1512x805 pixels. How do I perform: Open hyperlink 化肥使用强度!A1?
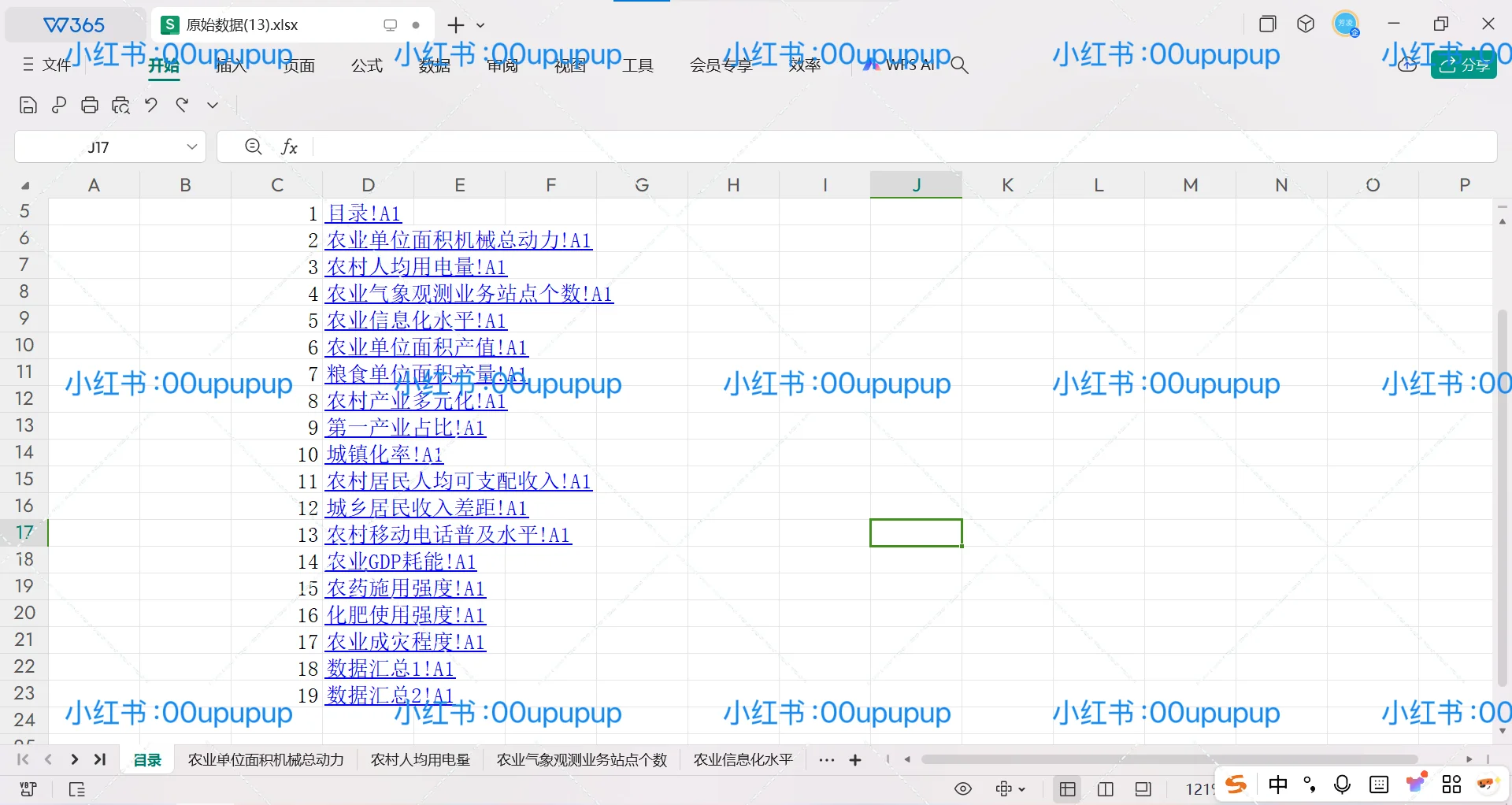406,615
